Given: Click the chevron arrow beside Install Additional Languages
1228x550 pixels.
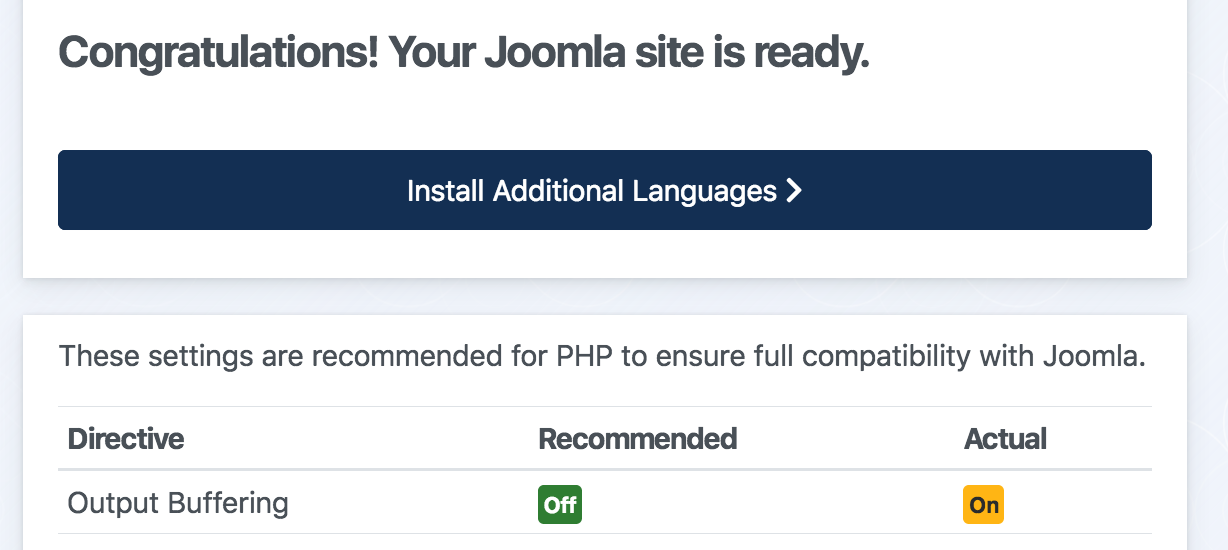Looking at the screenshot, I should coord(794,190).
